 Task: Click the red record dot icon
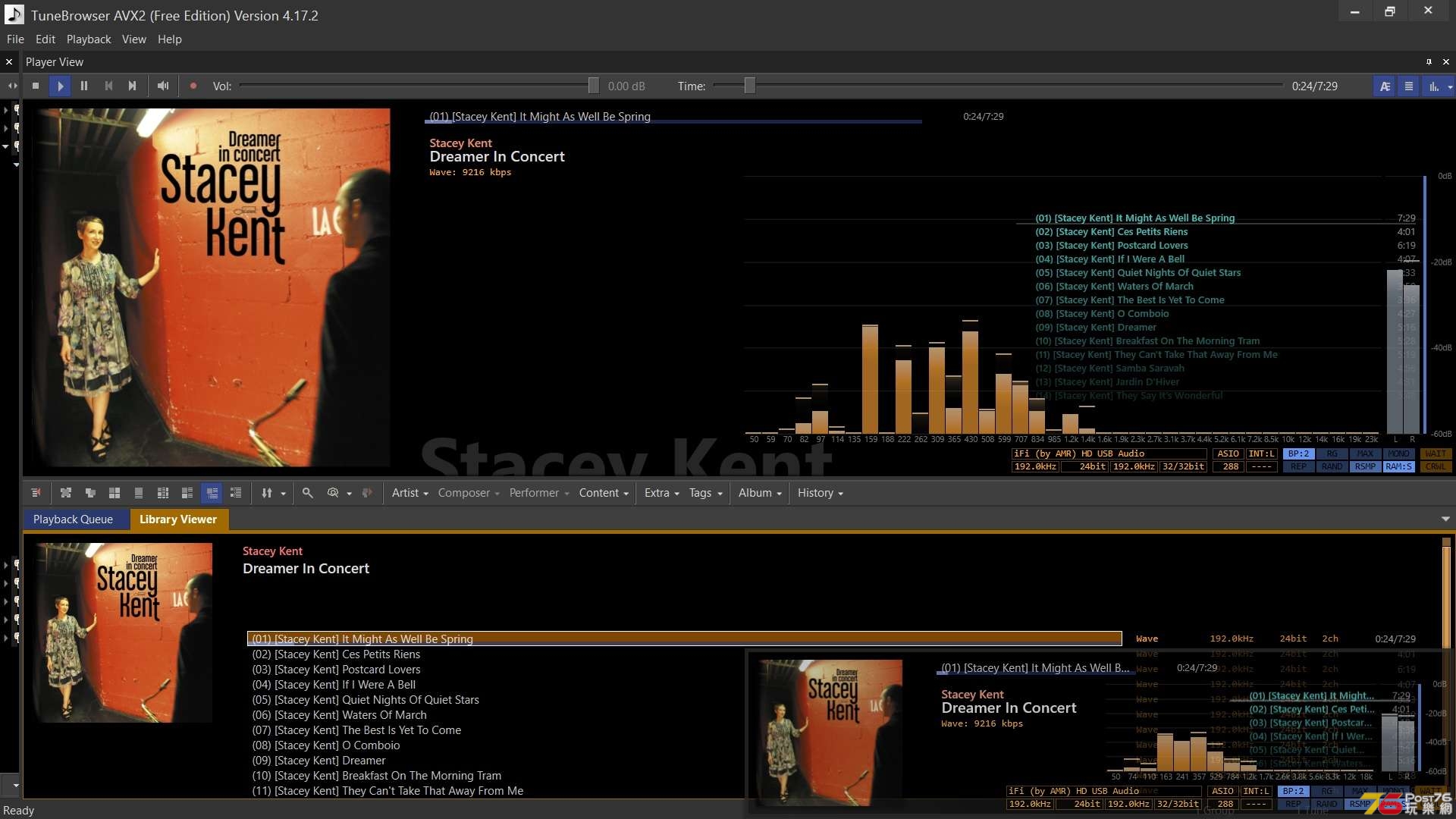[193, 86]
